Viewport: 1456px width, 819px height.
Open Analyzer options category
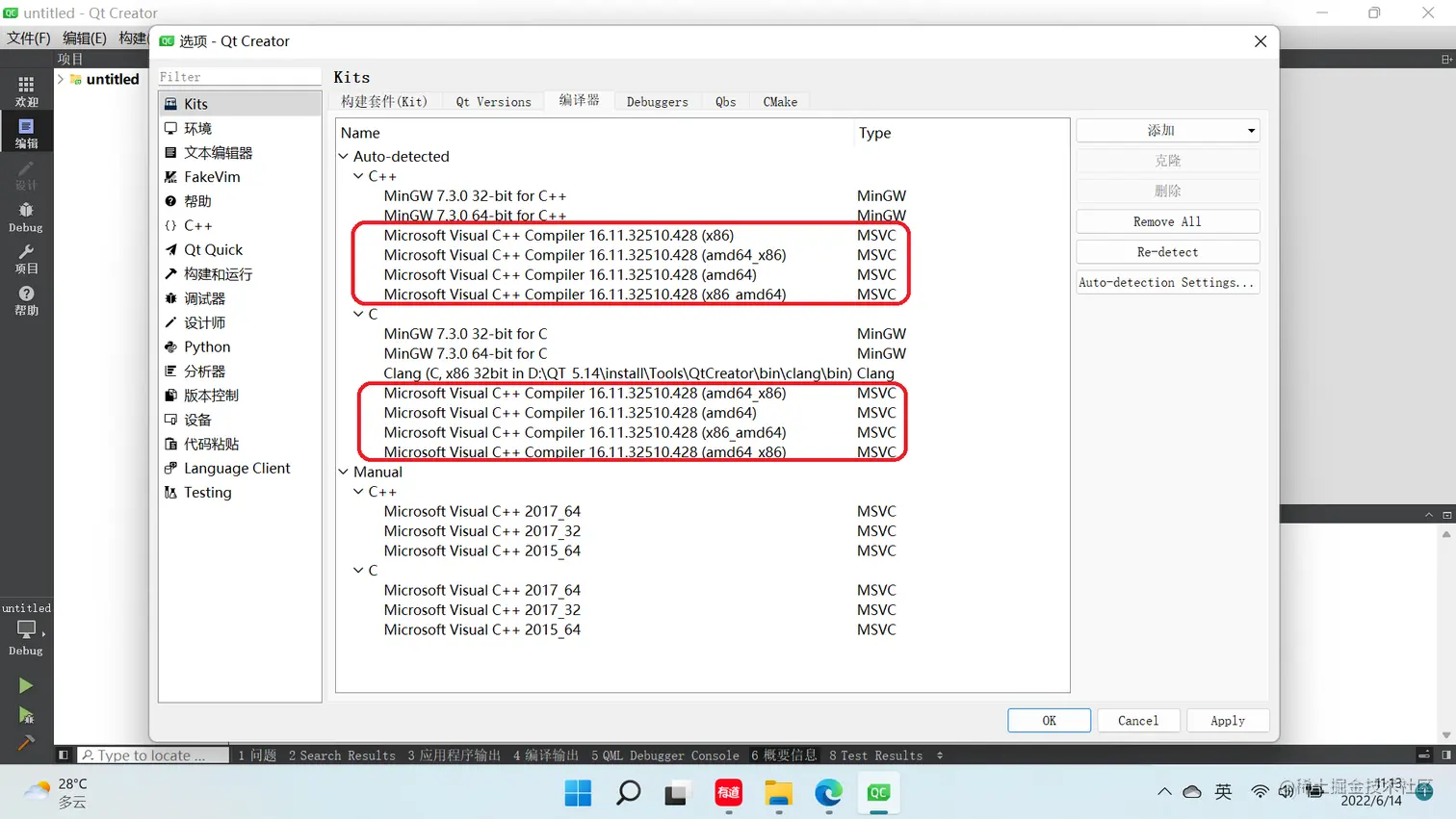pyautogui.click(x=240, y=371)
